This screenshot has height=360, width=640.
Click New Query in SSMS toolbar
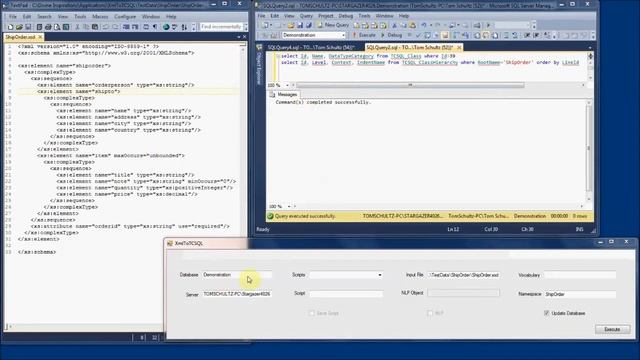point(333,25)
